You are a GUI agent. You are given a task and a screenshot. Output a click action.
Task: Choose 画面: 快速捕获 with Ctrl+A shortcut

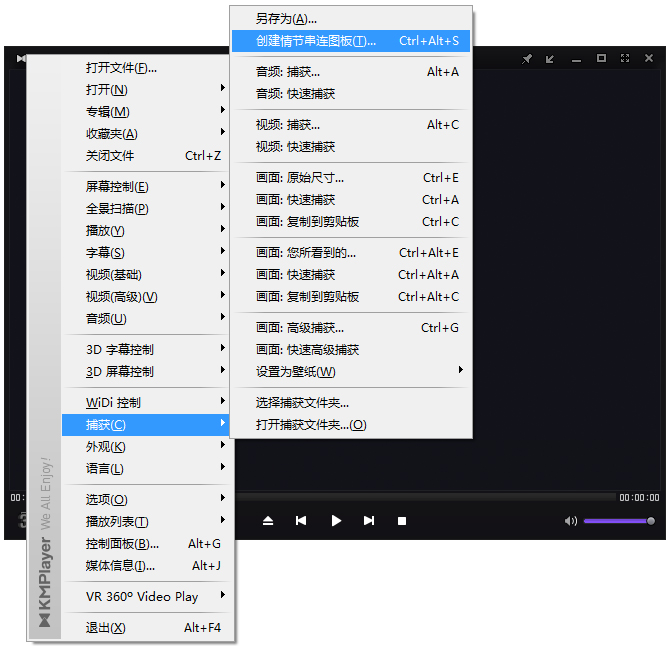tap(351, 200)
